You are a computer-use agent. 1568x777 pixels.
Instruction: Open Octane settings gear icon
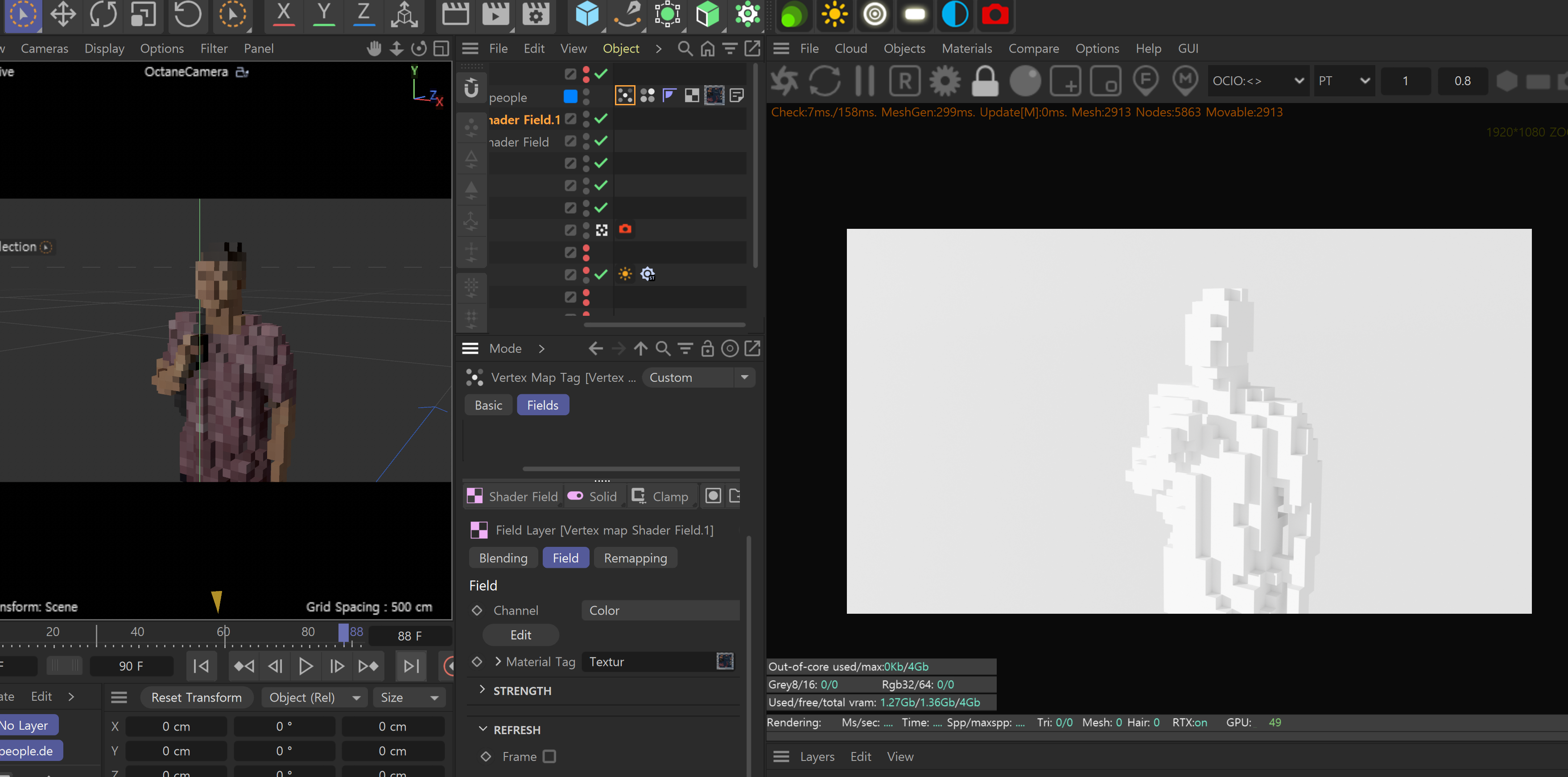pos(945,81)
